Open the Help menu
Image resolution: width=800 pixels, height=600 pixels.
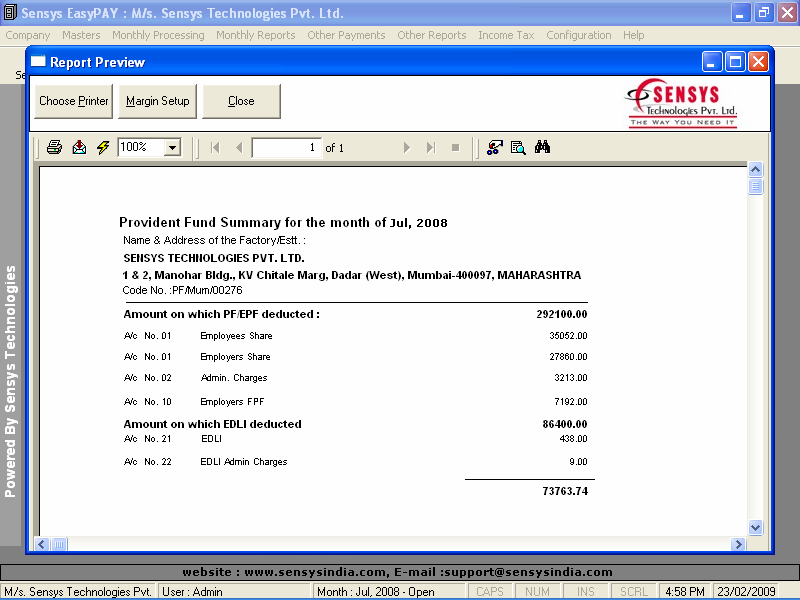click(634, 35)
